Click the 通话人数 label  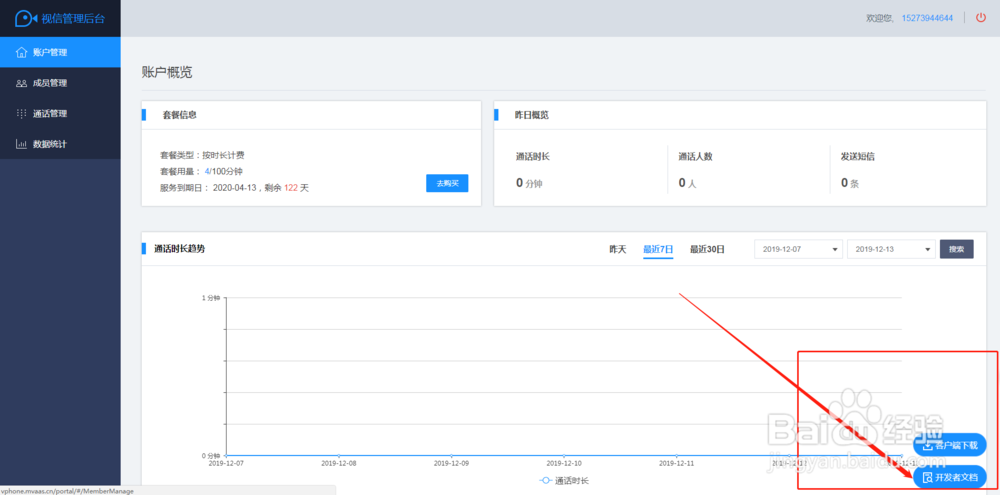(x=695, y=156)
